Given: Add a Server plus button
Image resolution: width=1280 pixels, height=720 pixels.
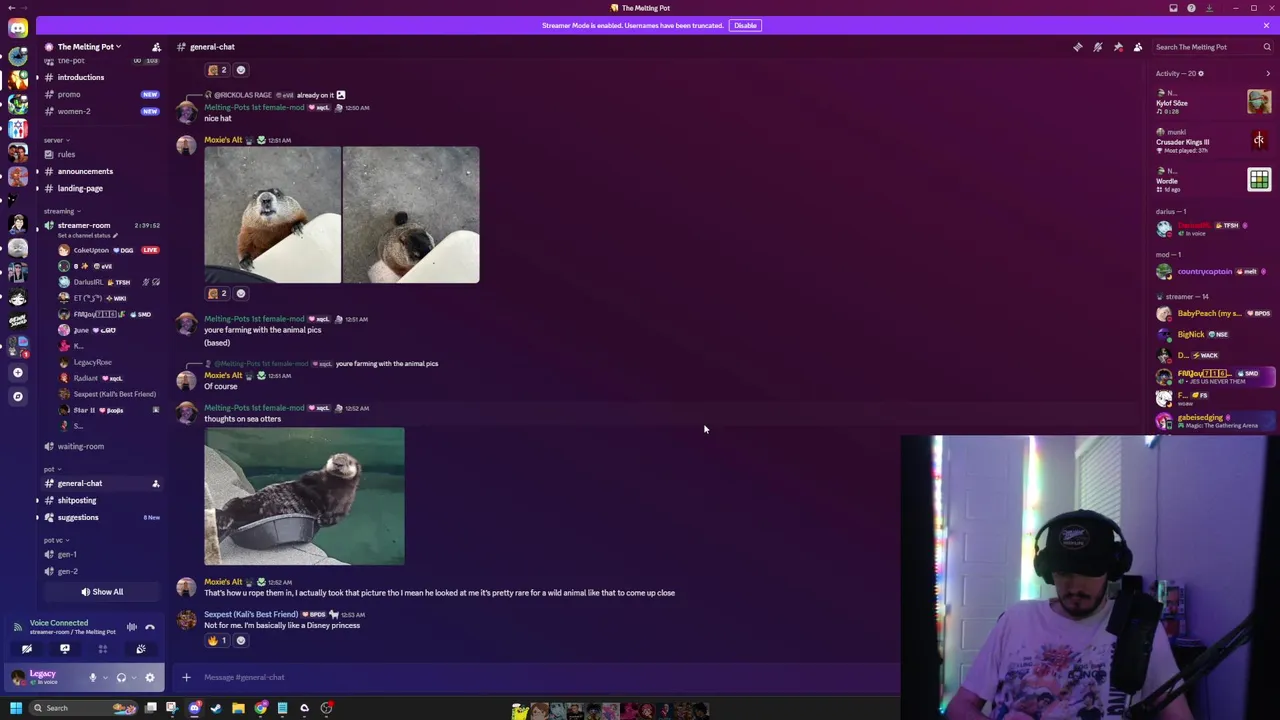Looking at the screenshot, I should pos(17,372).
